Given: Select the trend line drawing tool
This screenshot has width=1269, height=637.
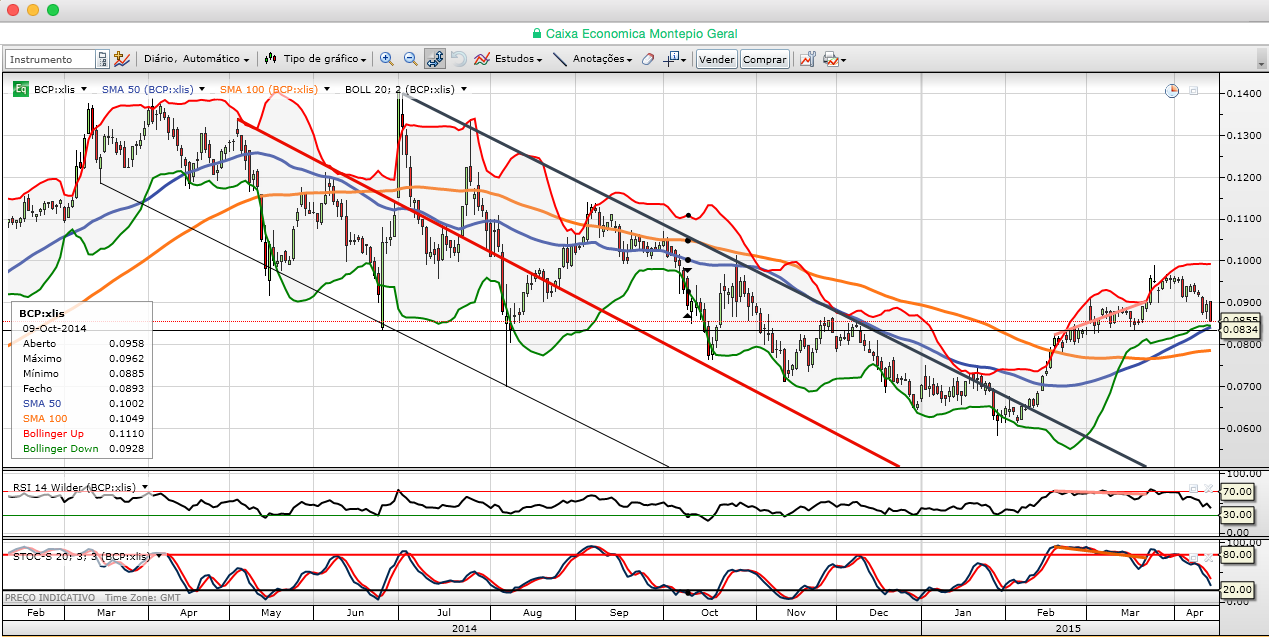Looking at the screenshot, I should (x=560, y=59).
